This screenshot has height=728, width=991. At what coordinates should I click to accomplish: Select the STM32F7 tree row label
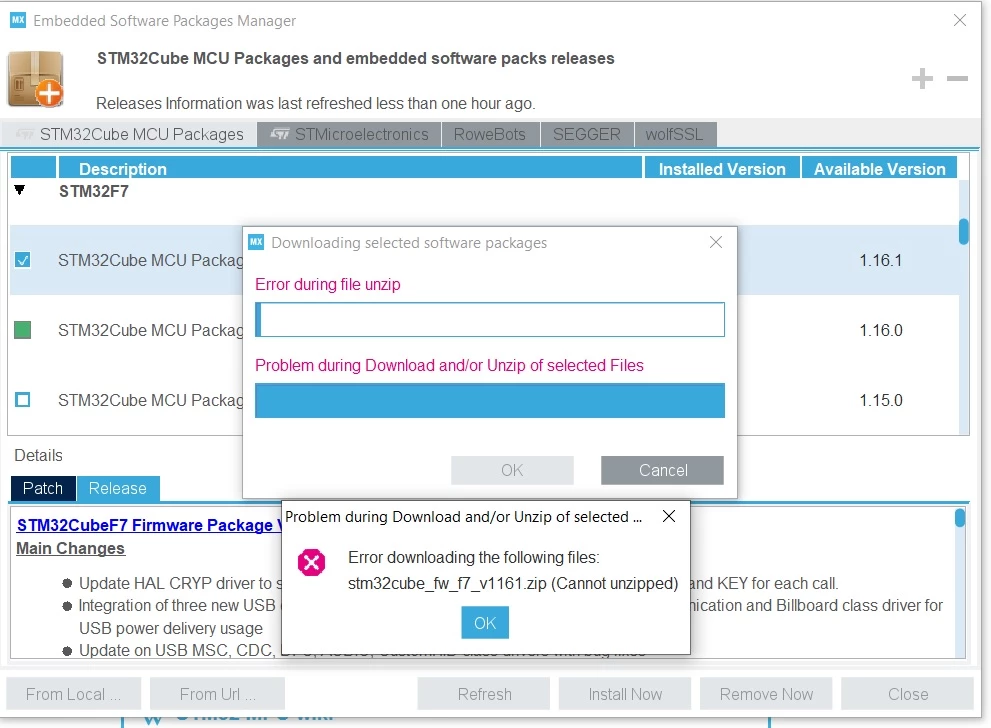click(x=94, y=191)
